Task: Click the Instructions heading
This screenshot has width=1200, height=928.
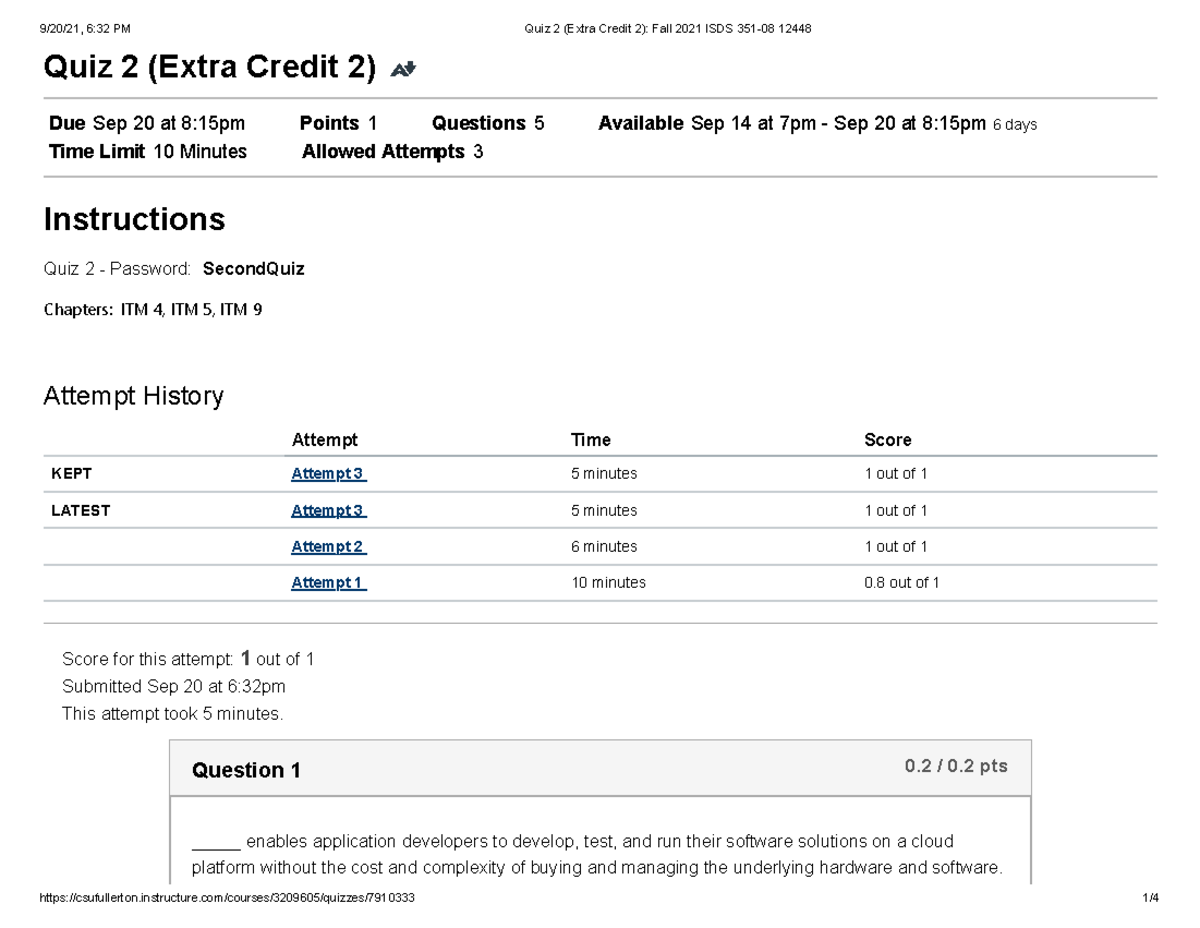Action: point(134,219)
